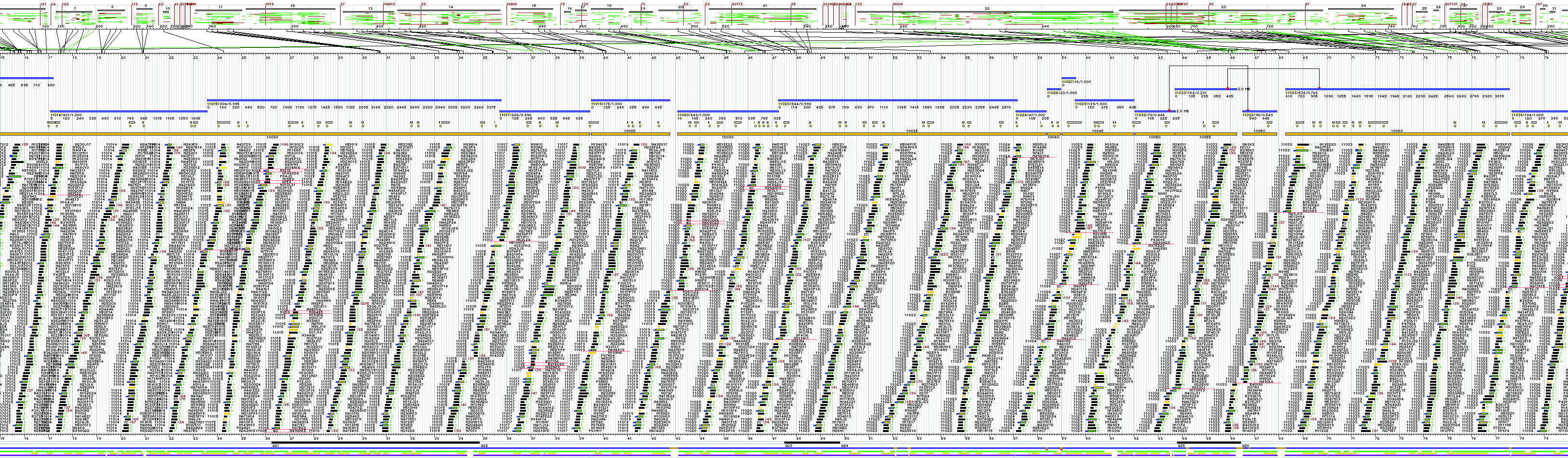Select the 11024>47/1.000 contig label
Viewport: 1568px width, 458px height.
1032,115
